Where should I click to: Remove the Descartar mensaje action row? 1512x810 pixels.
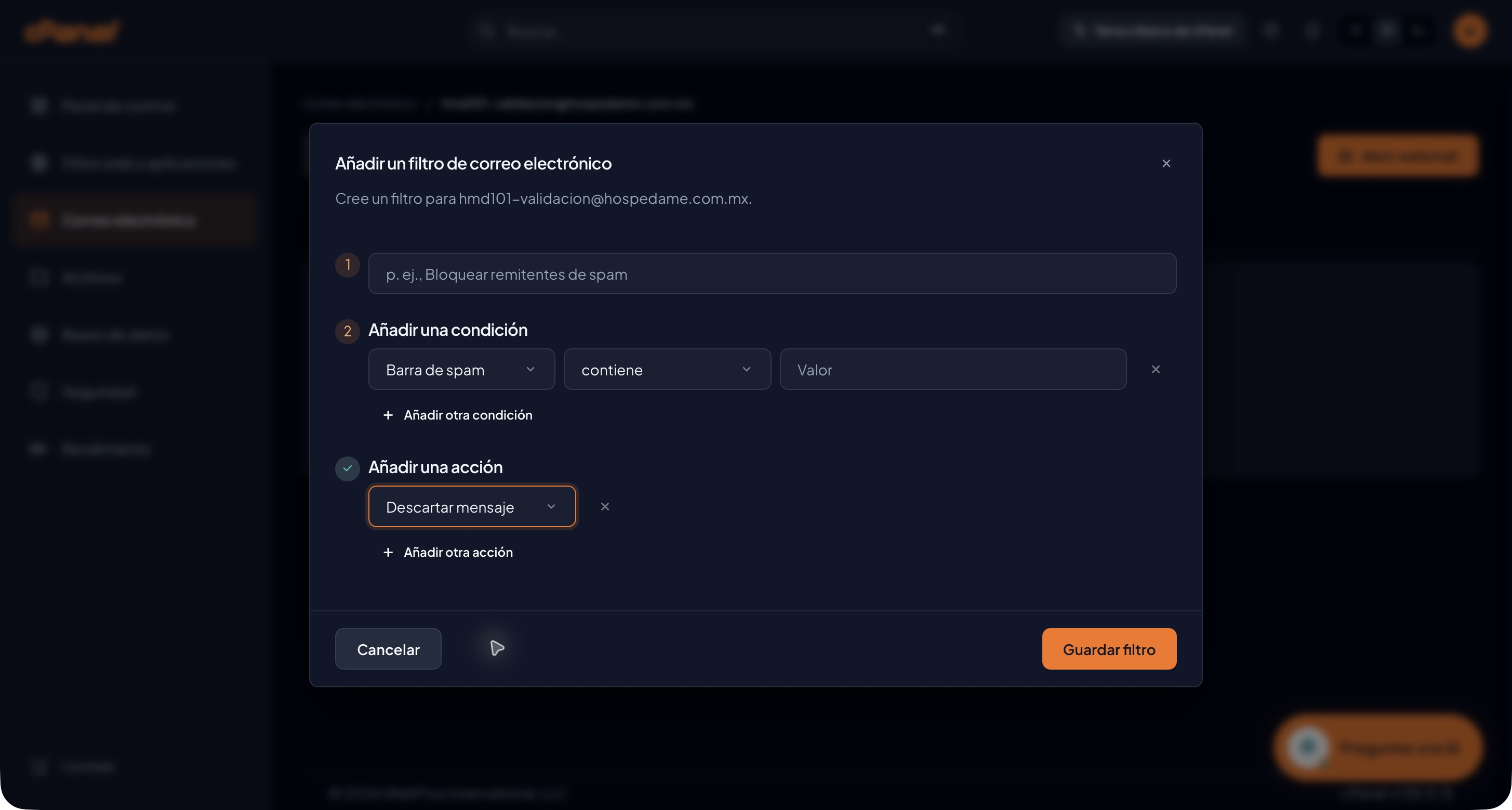(605, 506)
